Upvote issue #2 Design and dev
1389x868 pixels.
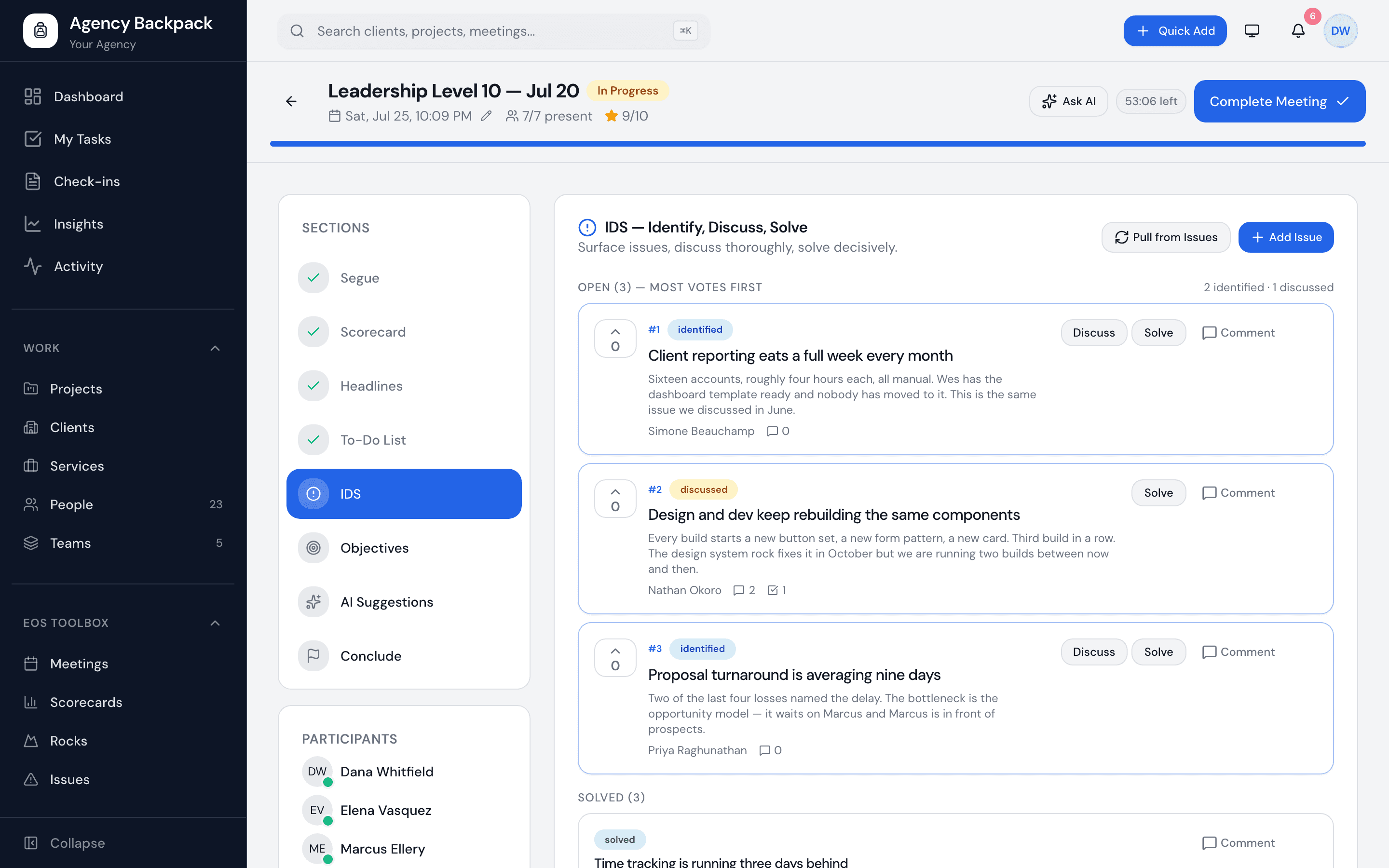(615, 499)
